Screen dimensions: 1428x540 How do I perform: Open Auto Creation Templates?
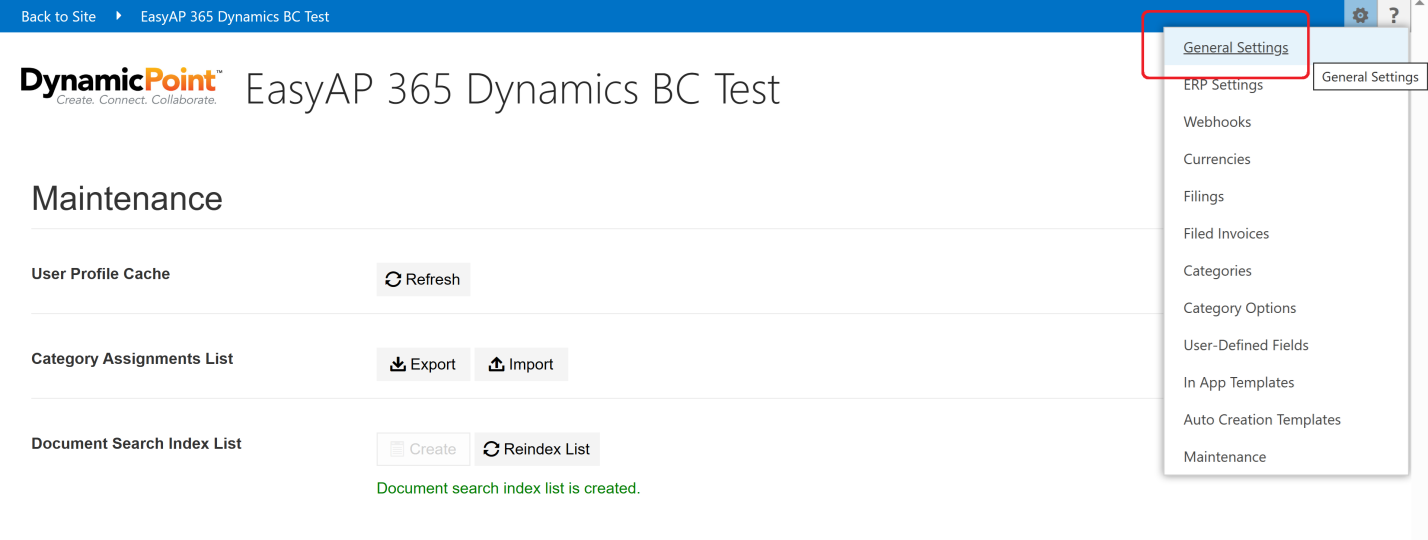1261,420
